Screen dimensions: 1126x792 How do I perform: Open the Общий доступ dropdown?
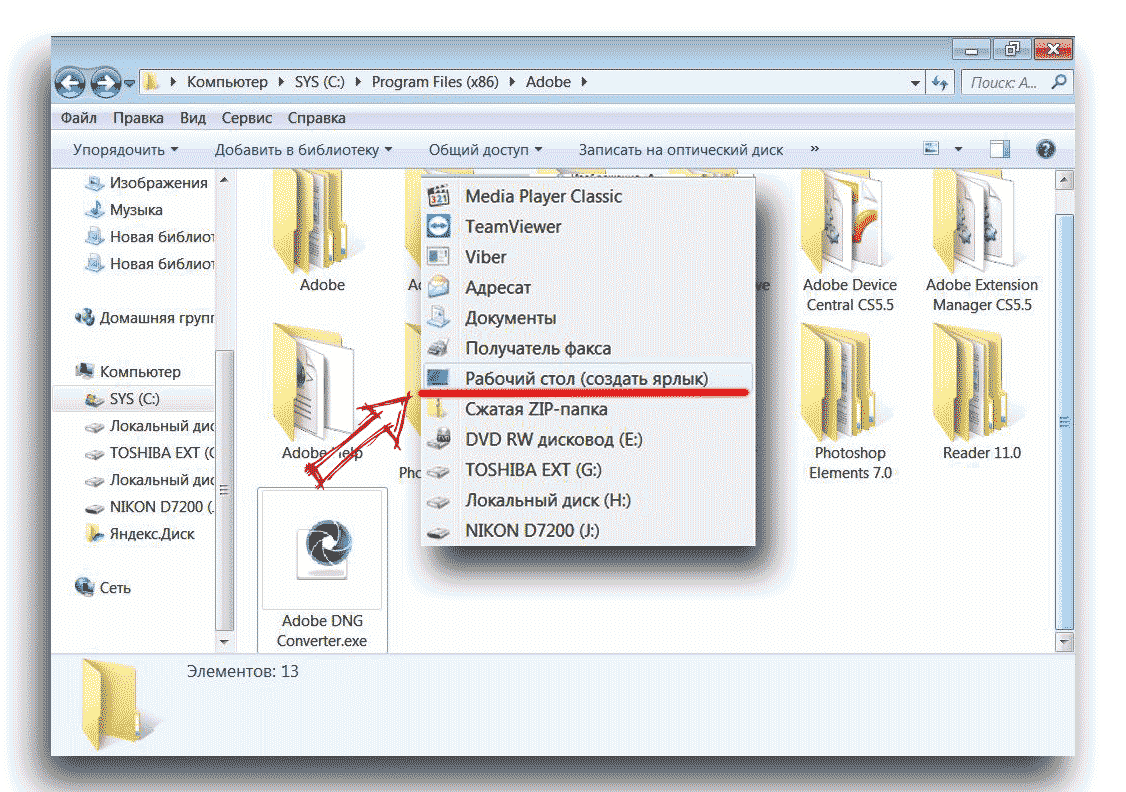coord(485,149)
